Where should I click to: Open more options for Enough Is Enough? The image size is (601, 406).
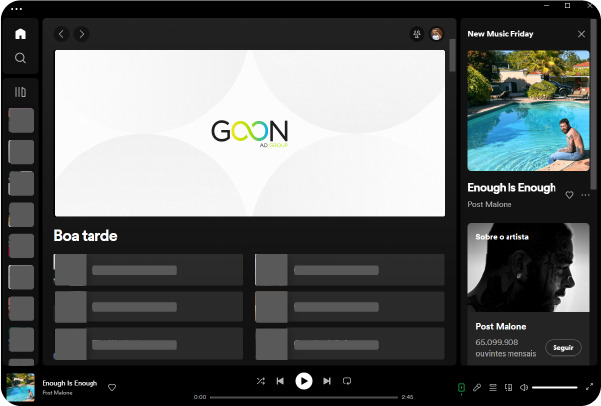click(x=586, y=195)
